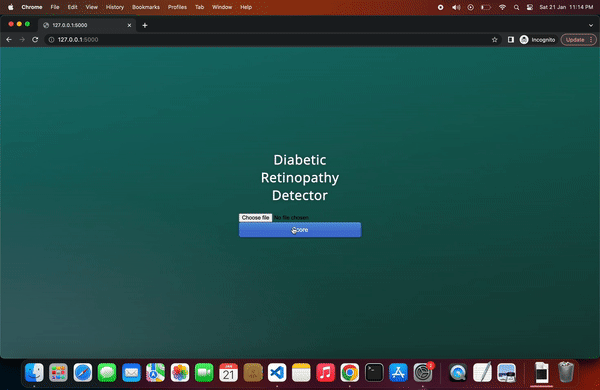Open the Profiles menu
The image size is (600, 390).
[177, 7]
